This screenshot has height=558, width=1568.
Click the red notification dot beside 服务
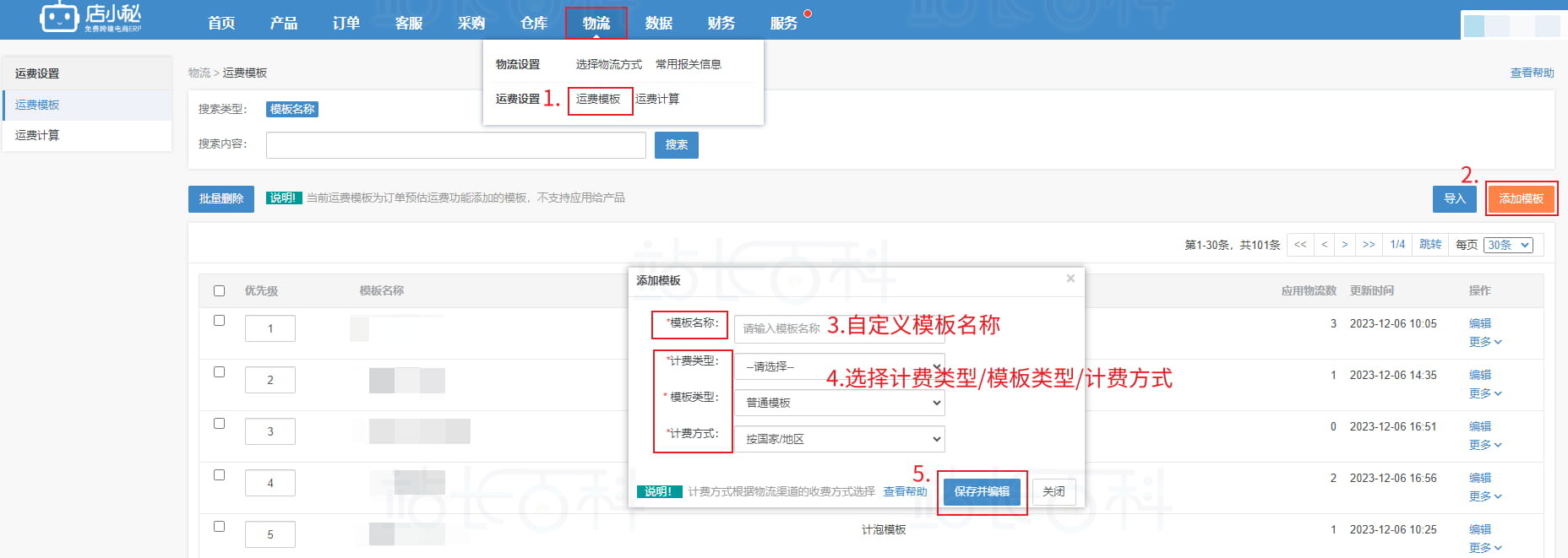pos(808,14)
